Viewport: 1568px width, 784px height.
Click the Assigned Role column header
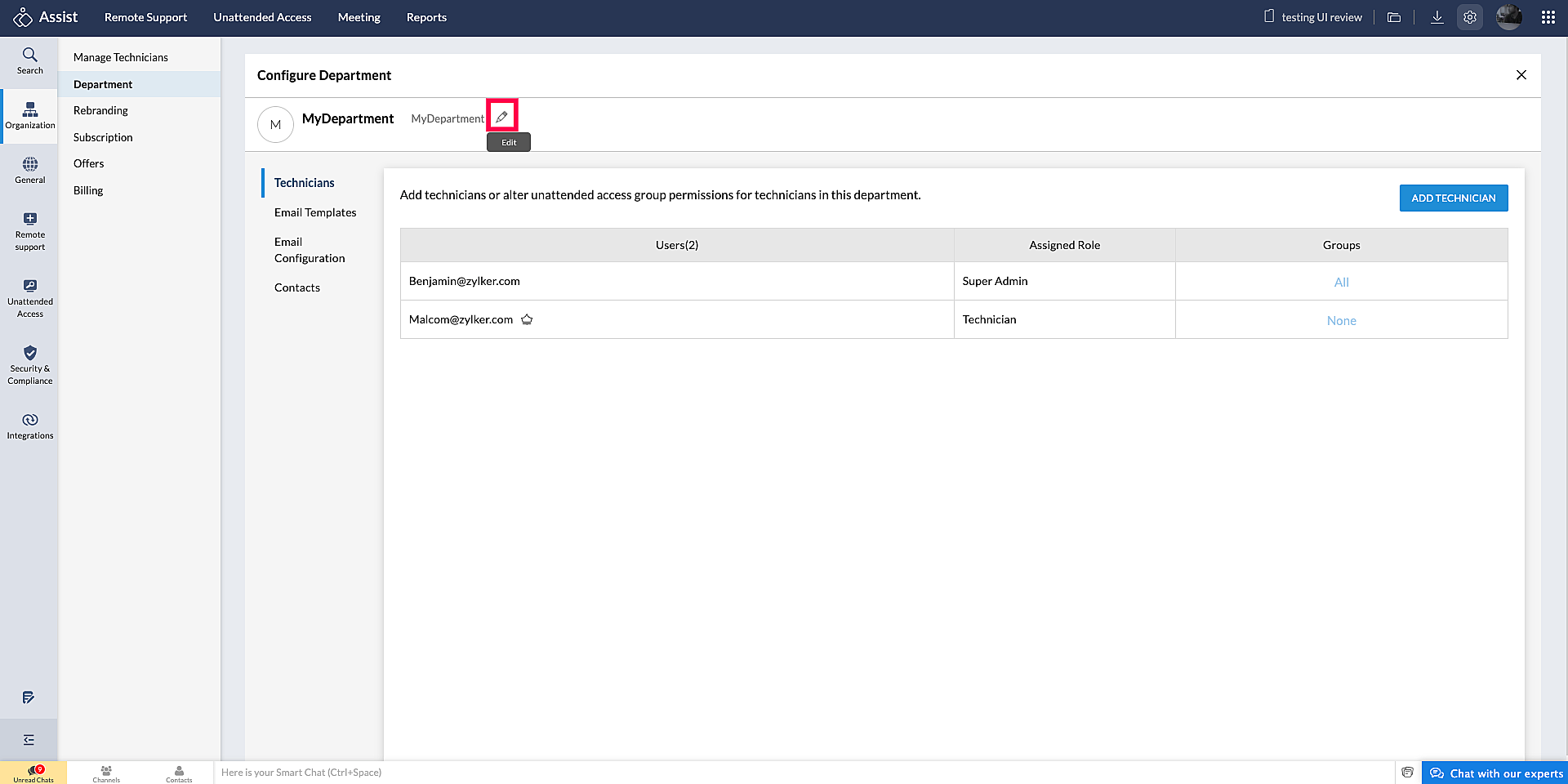pos(1065,245)
